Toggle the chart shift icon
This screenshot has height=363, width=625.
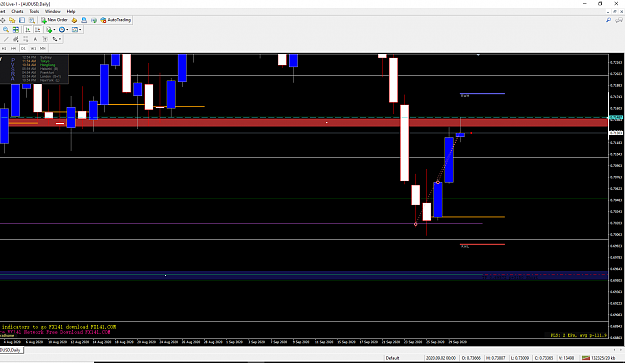[x=37, y=29]
